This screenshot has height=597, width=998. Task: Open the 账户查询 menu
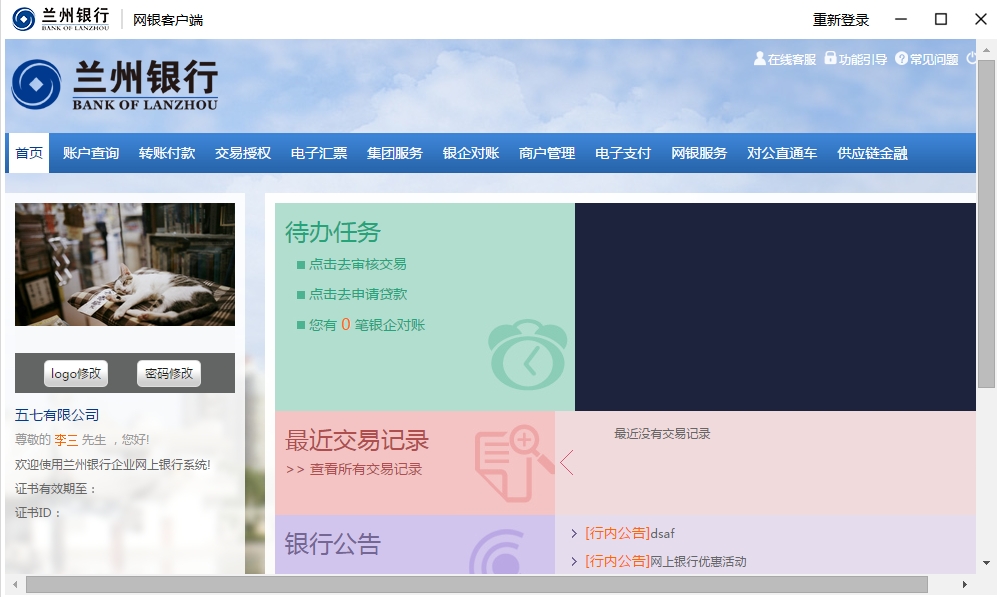click(x=91, y=153)
